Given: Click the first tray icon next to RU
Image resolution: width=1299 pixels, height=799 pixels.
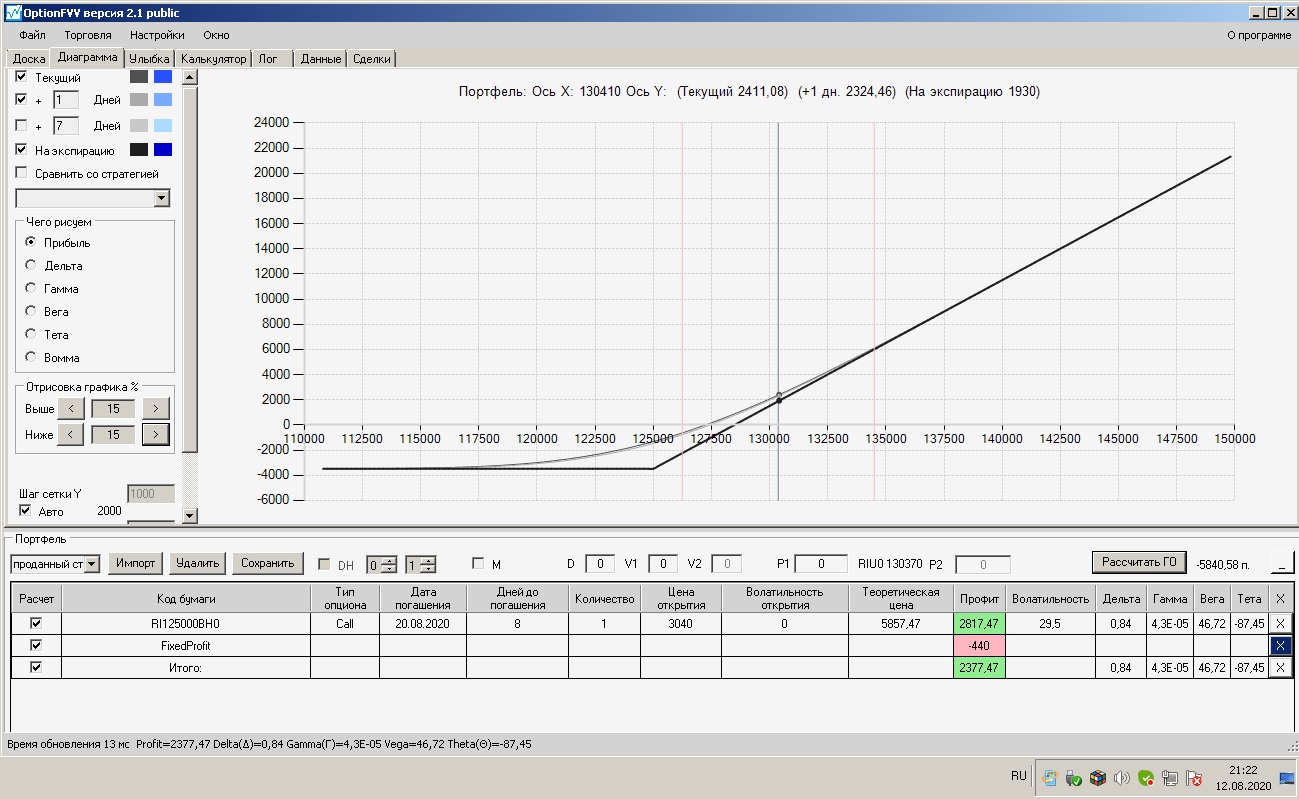Looking at the screenshot, I should (1049, 777).
